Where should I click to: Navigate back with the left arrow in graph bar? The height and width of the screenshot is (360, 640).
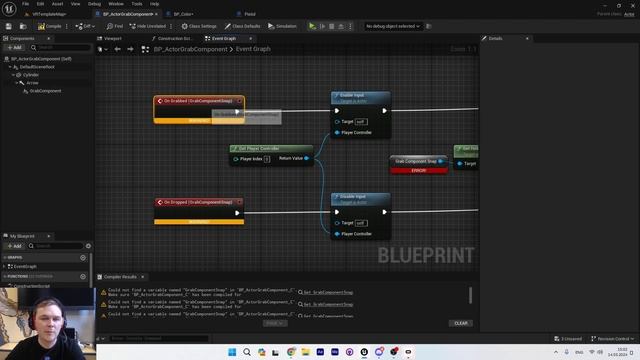(118, 49)
